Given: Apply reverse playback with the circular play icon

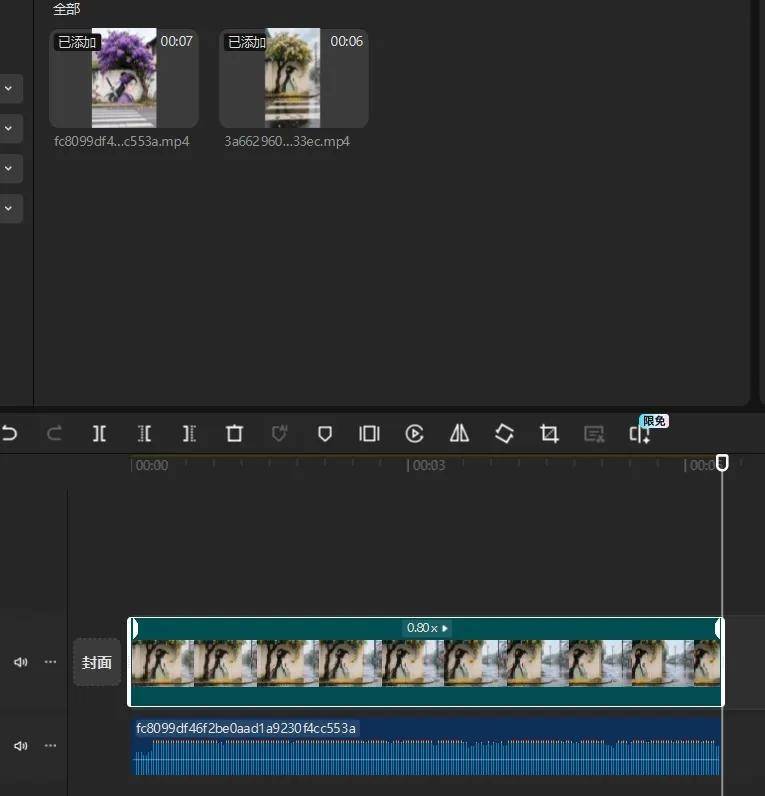Looking at the screenshot, I should [414, 433].
